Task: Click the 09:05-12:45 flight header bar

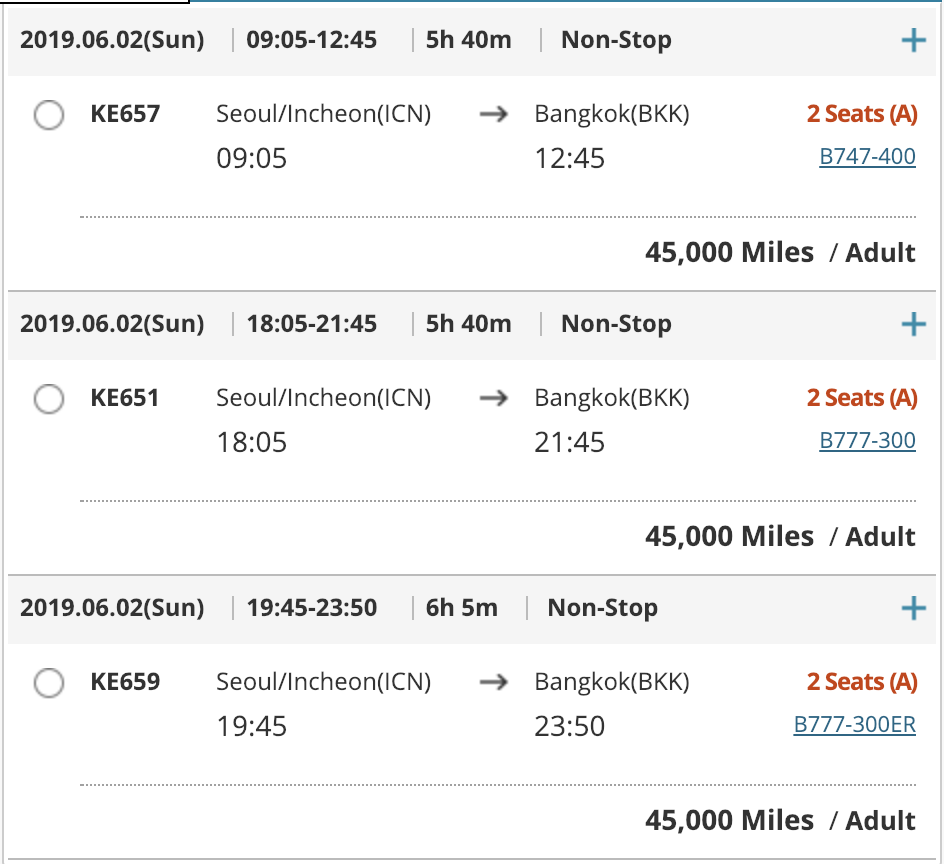Action: [x=450, y=40]
